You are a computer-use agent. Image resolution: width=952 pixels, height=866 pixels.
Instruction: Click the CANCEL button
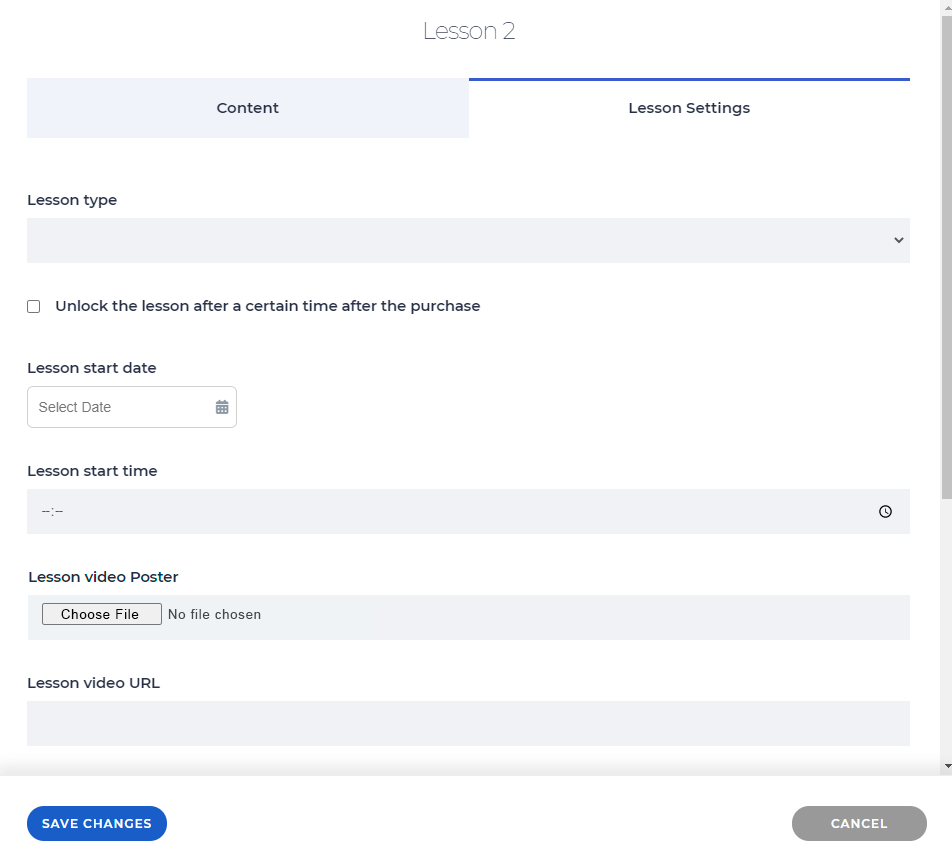859,823
